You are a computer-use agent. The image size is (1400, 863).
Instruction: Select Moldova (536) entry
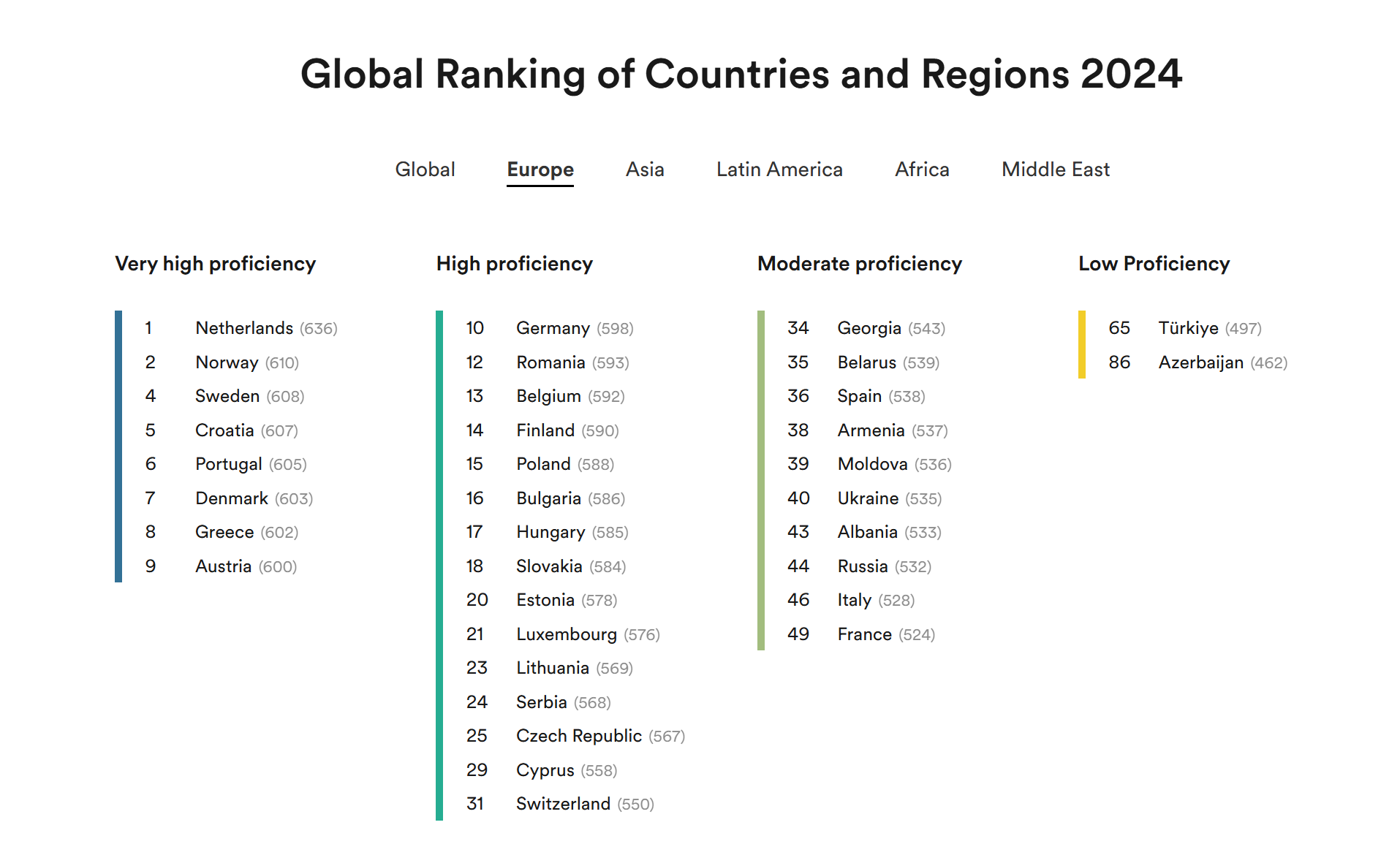[894, 464]
